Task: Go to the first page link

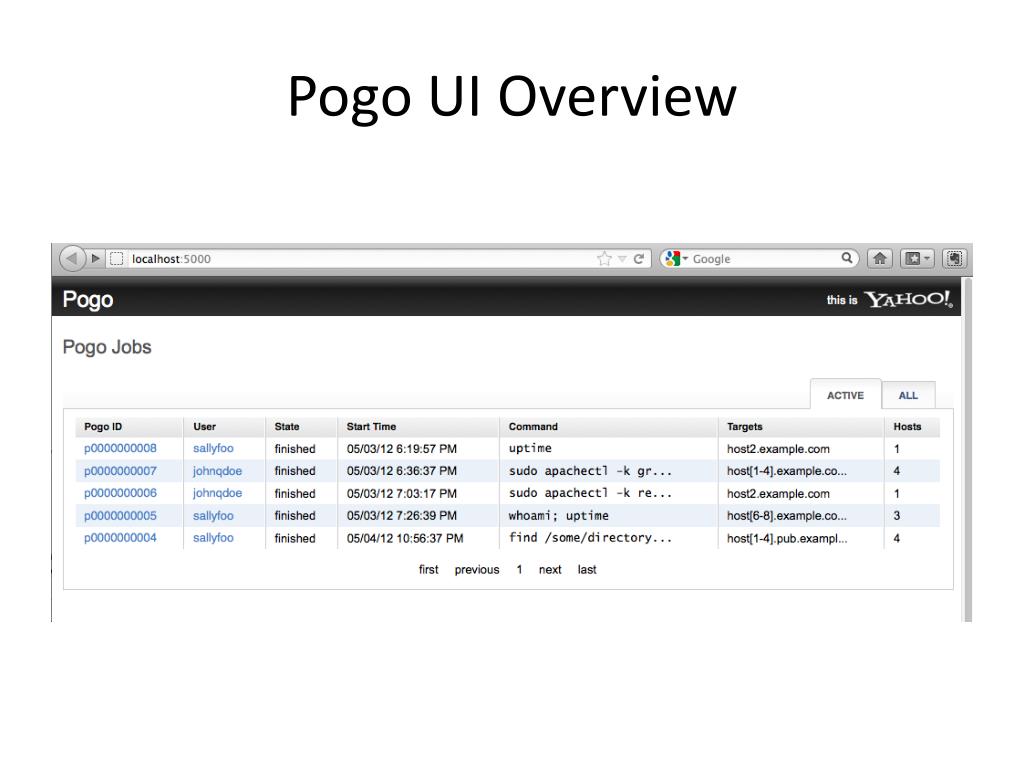Action: 428,569
